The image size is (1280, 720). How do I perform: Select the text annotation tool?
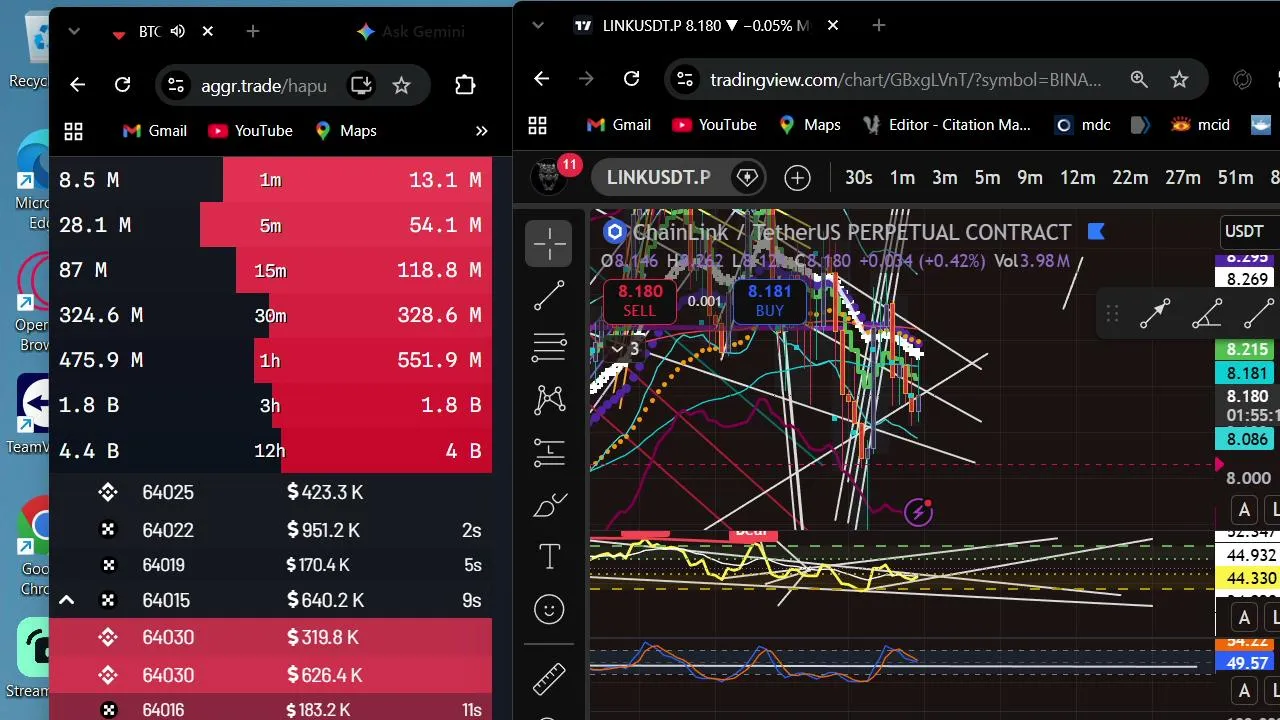click(x=549, y=557)
